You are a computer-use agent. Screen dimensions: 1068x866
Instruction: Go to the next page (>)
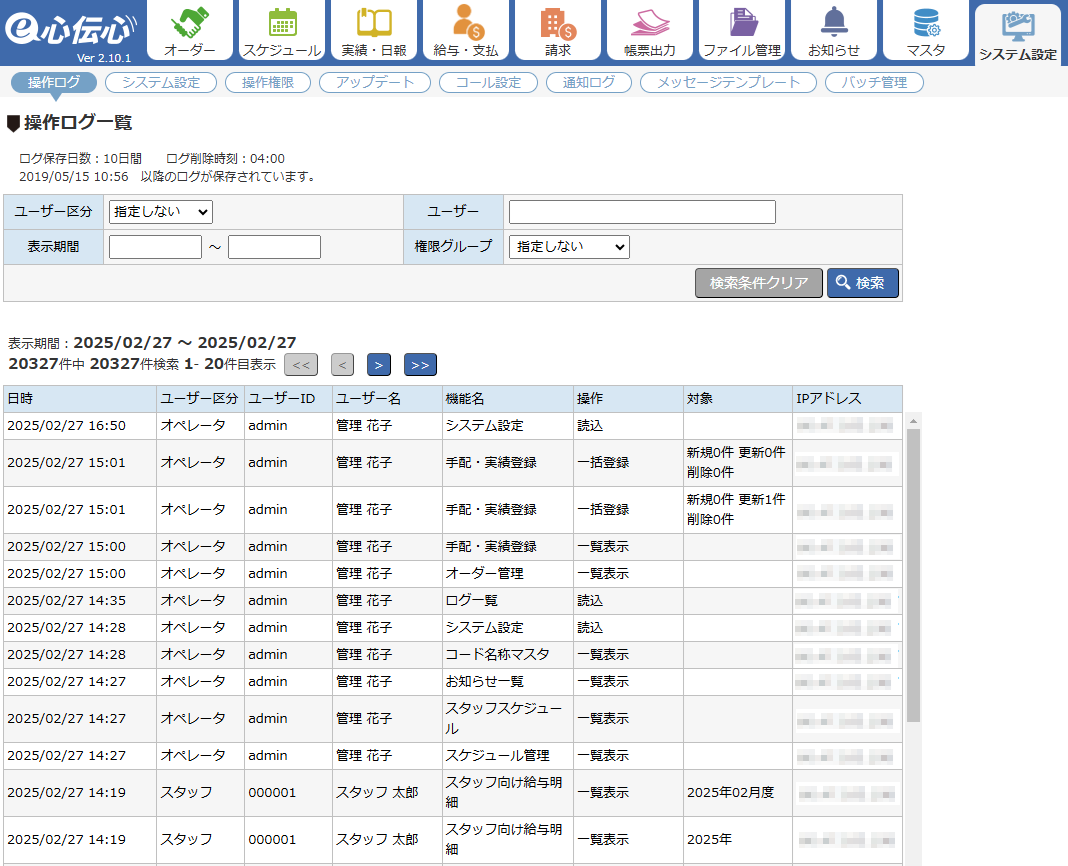point(379,365)
